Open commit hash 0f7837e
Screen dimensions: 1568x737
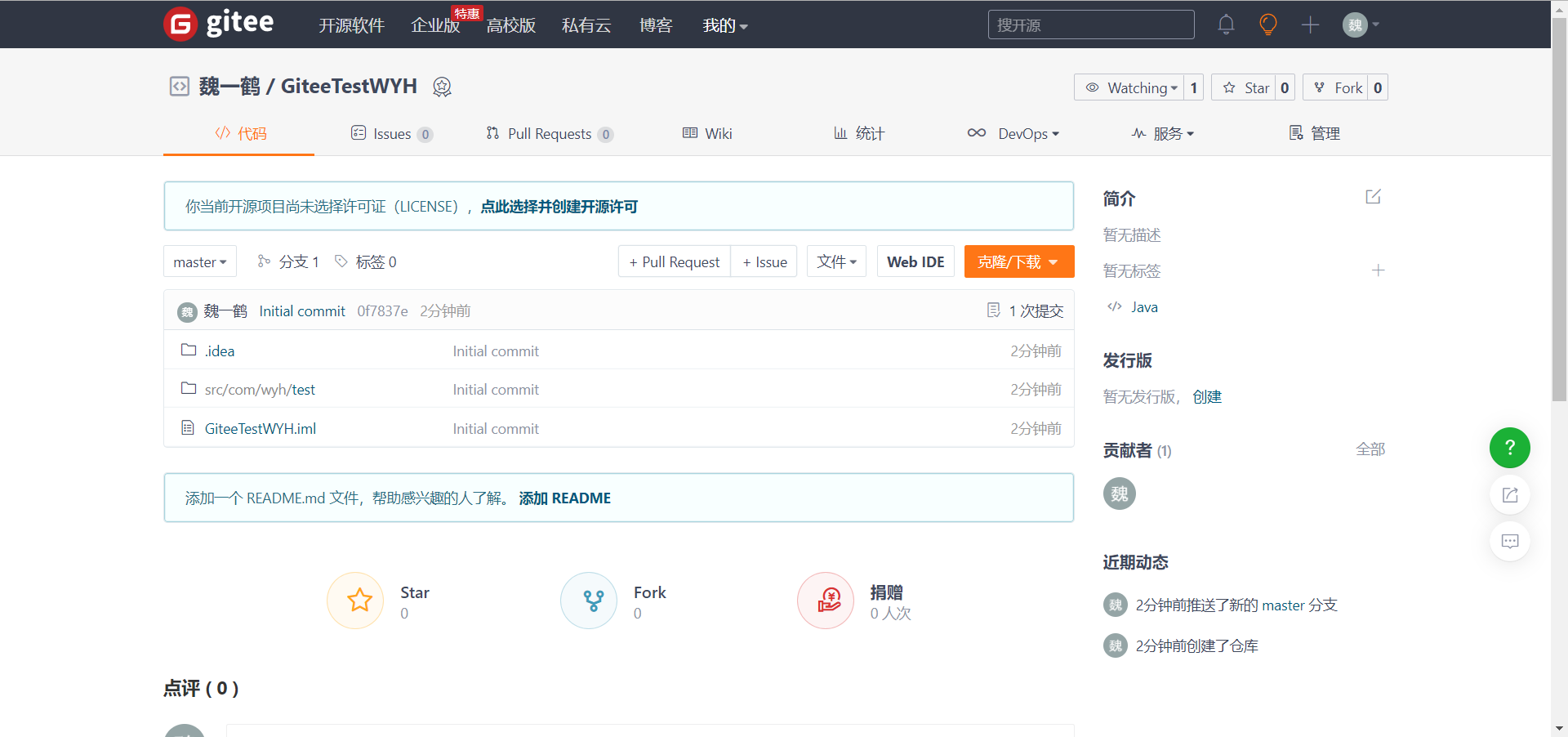382,310
